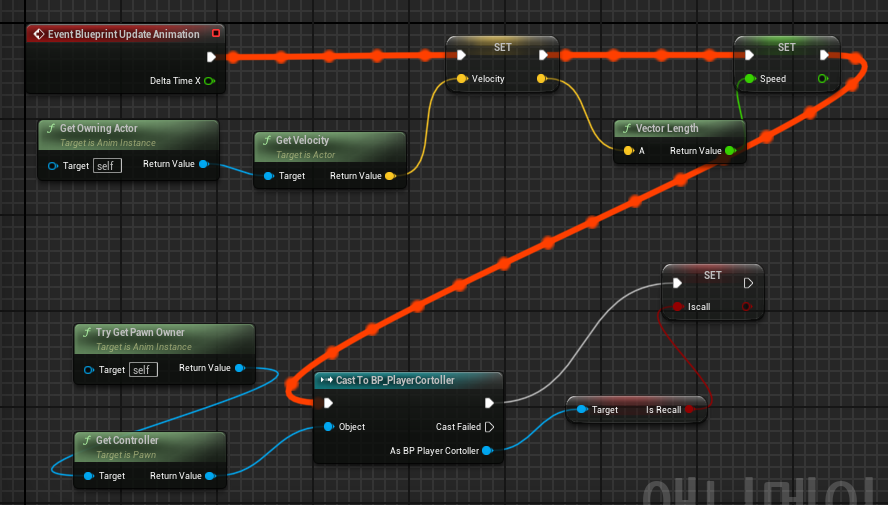Screen dimensions: 888x505
Task: Click the self field in Try Get Pawn Owner
Action: 143,370
